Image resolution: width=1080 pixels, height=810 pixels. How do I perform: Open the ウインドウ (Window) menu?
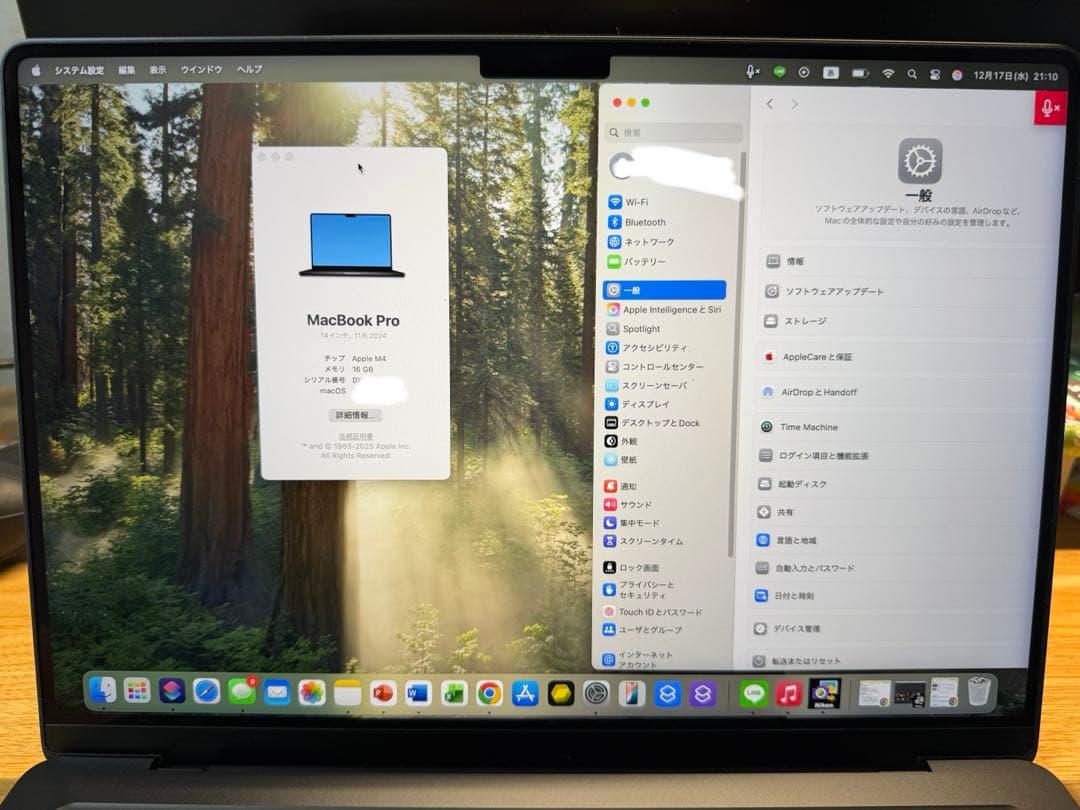(200, 70)
